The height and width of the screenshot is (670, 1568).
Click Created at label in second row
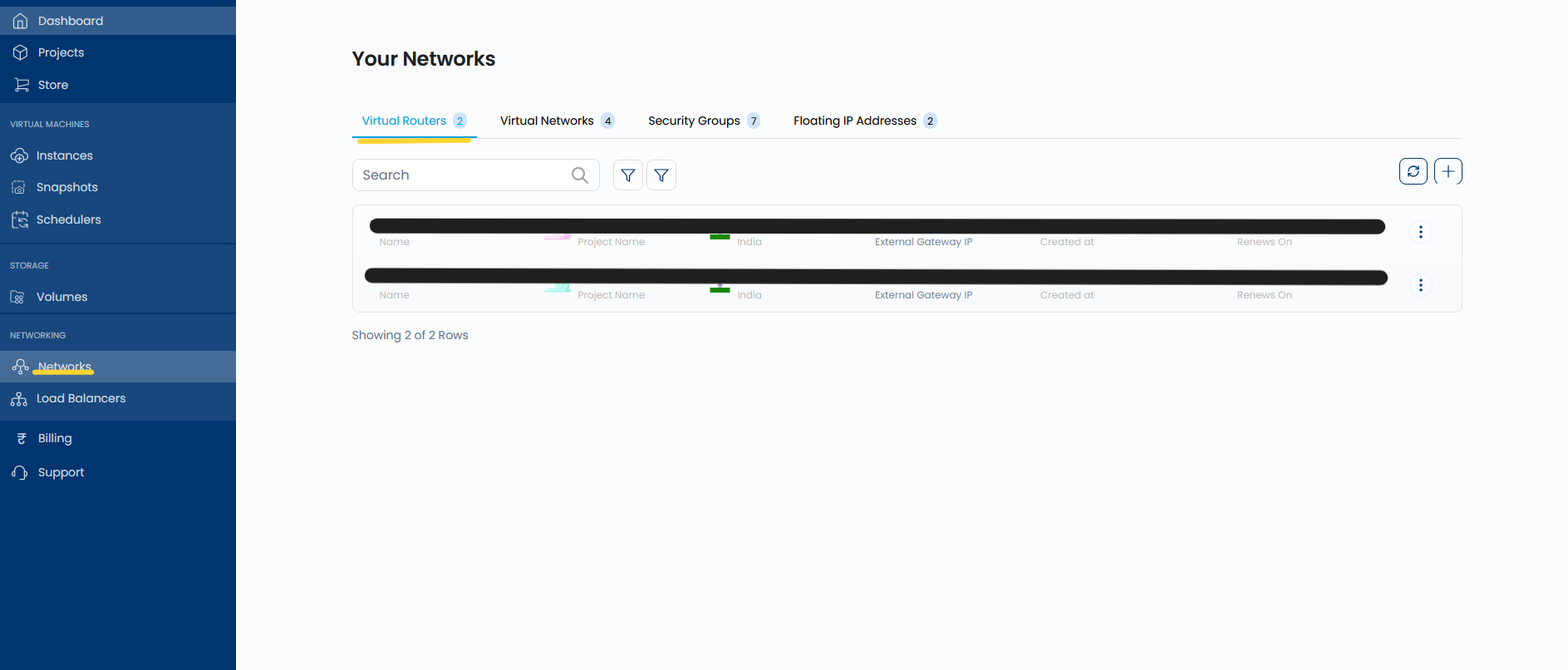(x=1067, y=295)
